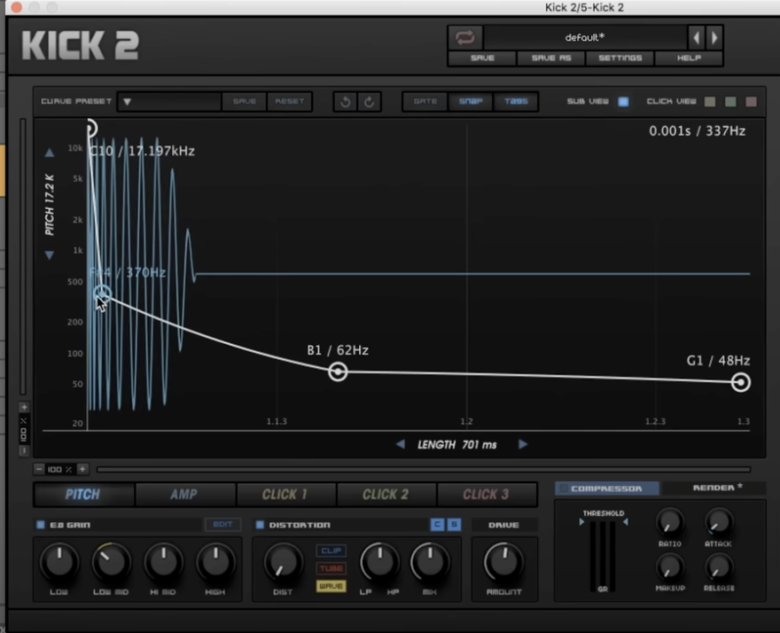
Task: Toggle the Sub View indicator
Action: 623,102
